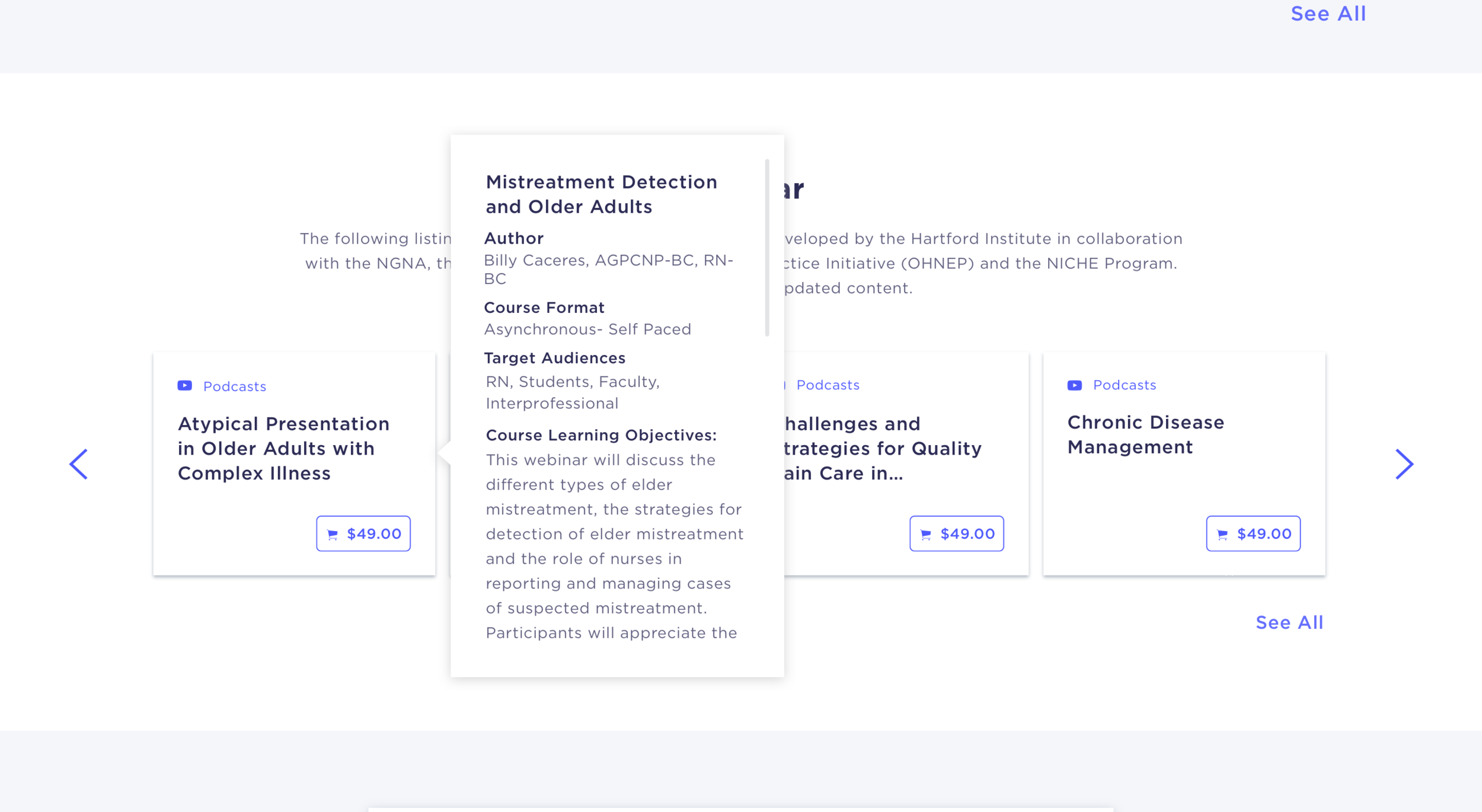The height and width of the screenshot is (812, 1482).
Task: Open See All link below the course carousel
Action: (1289, 622)
